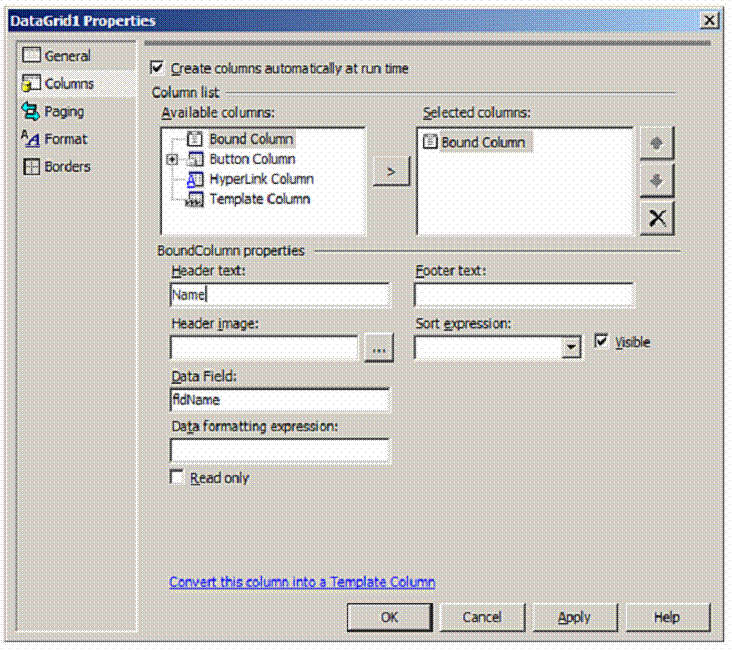The height and width of the screenshot is (650, 732).
Task: Select Button Column in Available columns
Action: (x=252, y=159)
